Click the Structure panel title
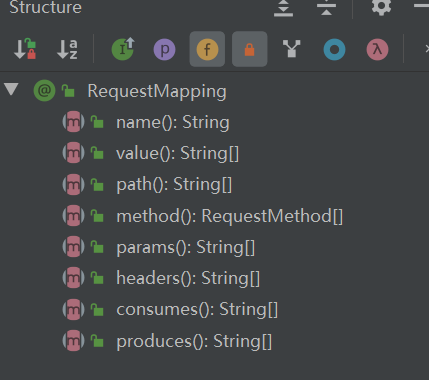The image size is (429, 380). (x=45, y=7)
